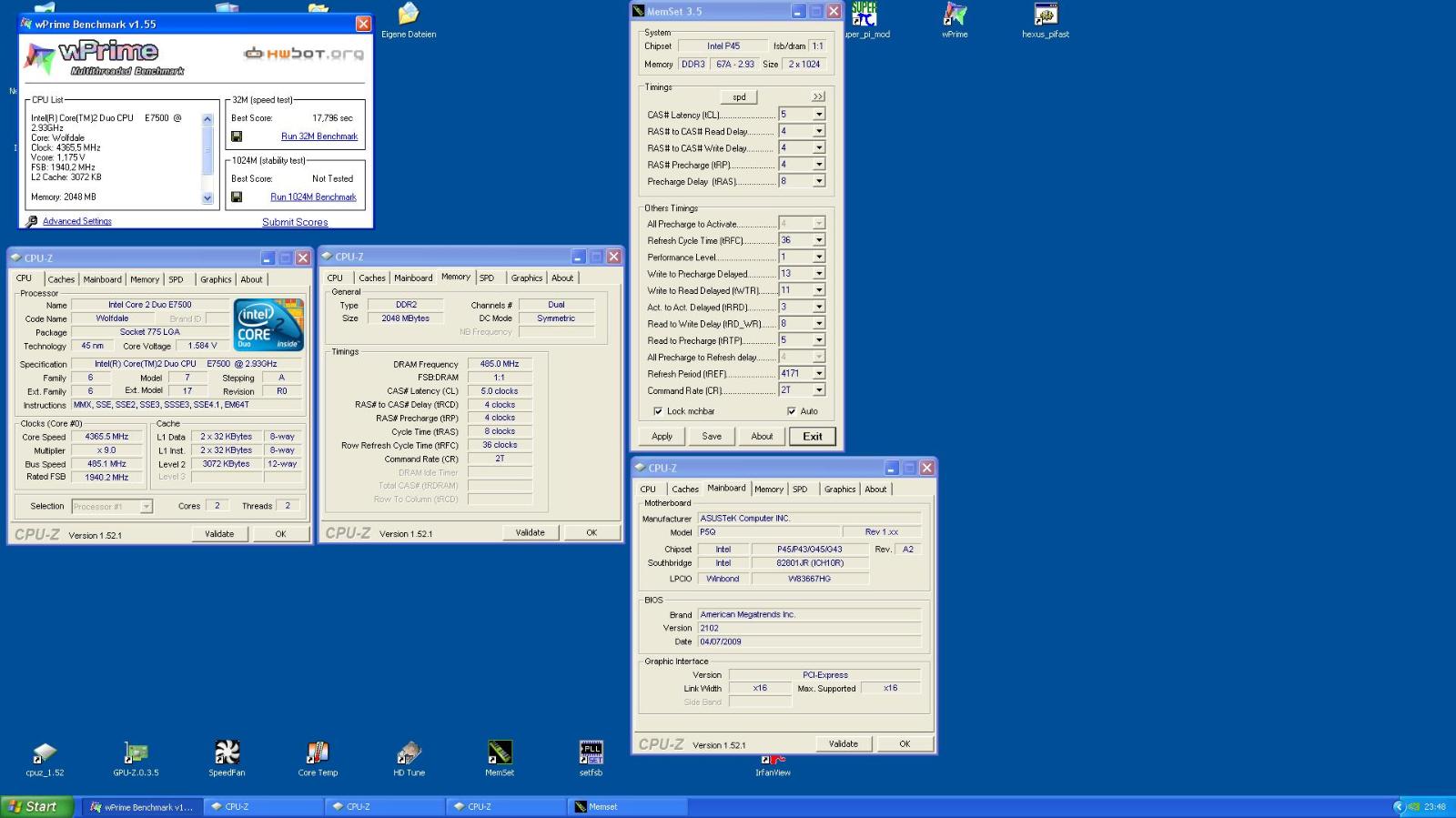This screenshot has width=1456, height=818.
Task: Click the Advanced Settings wrench icon in wPrime
Action: [33, 221]
